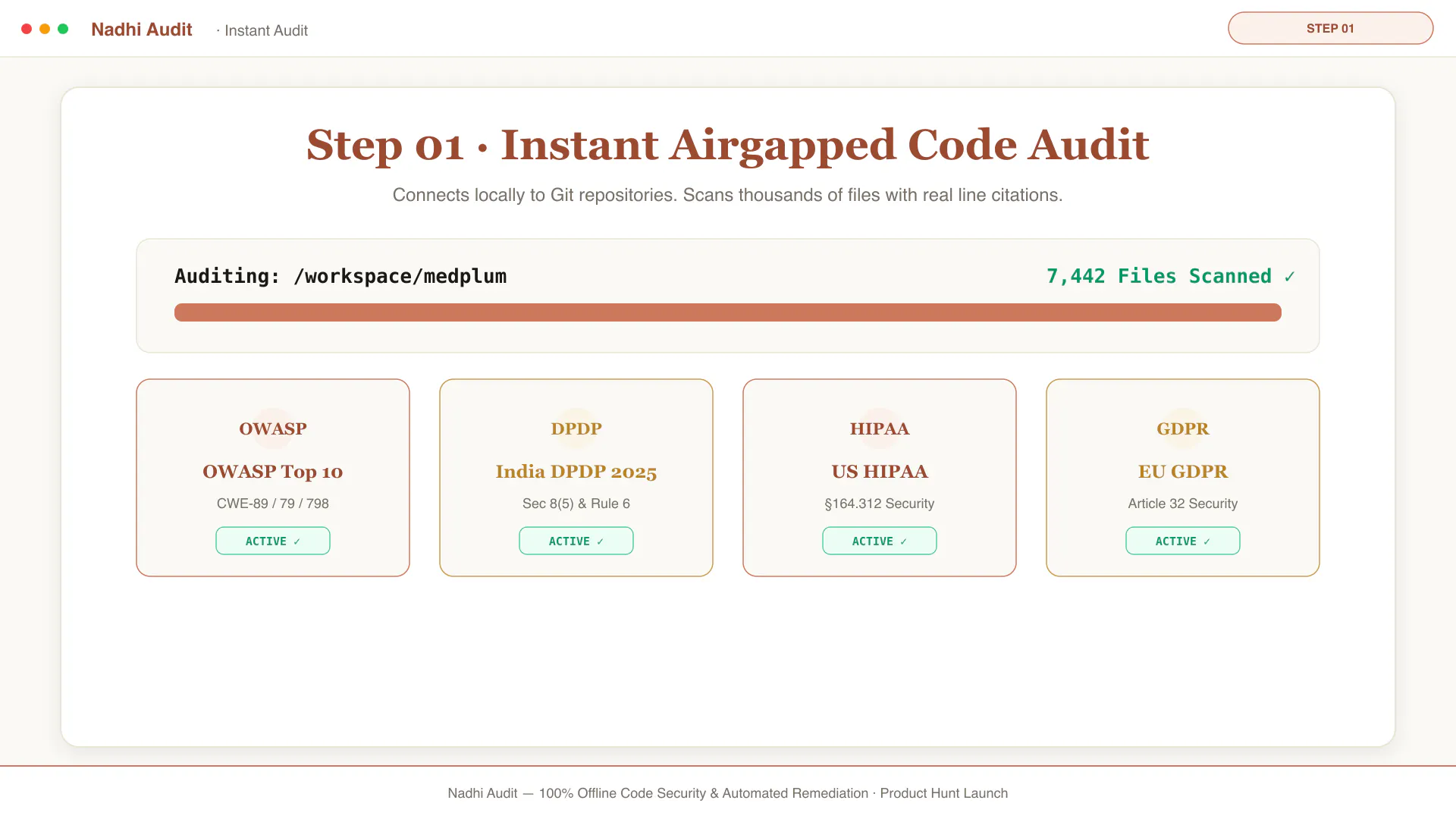
Task: Click the red window dot
Action: pos(27,29)
